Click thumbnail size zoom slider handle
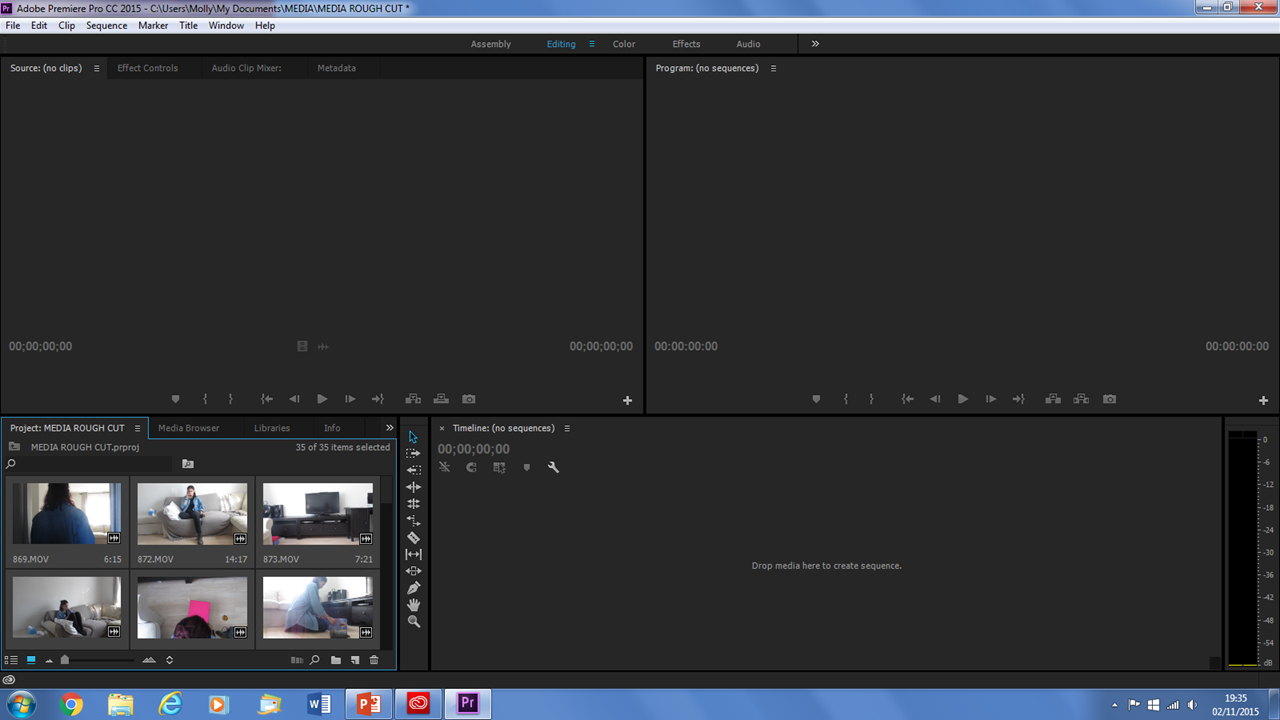The height and width of the screenshot is (720, 1280). (x=65, y=660)
